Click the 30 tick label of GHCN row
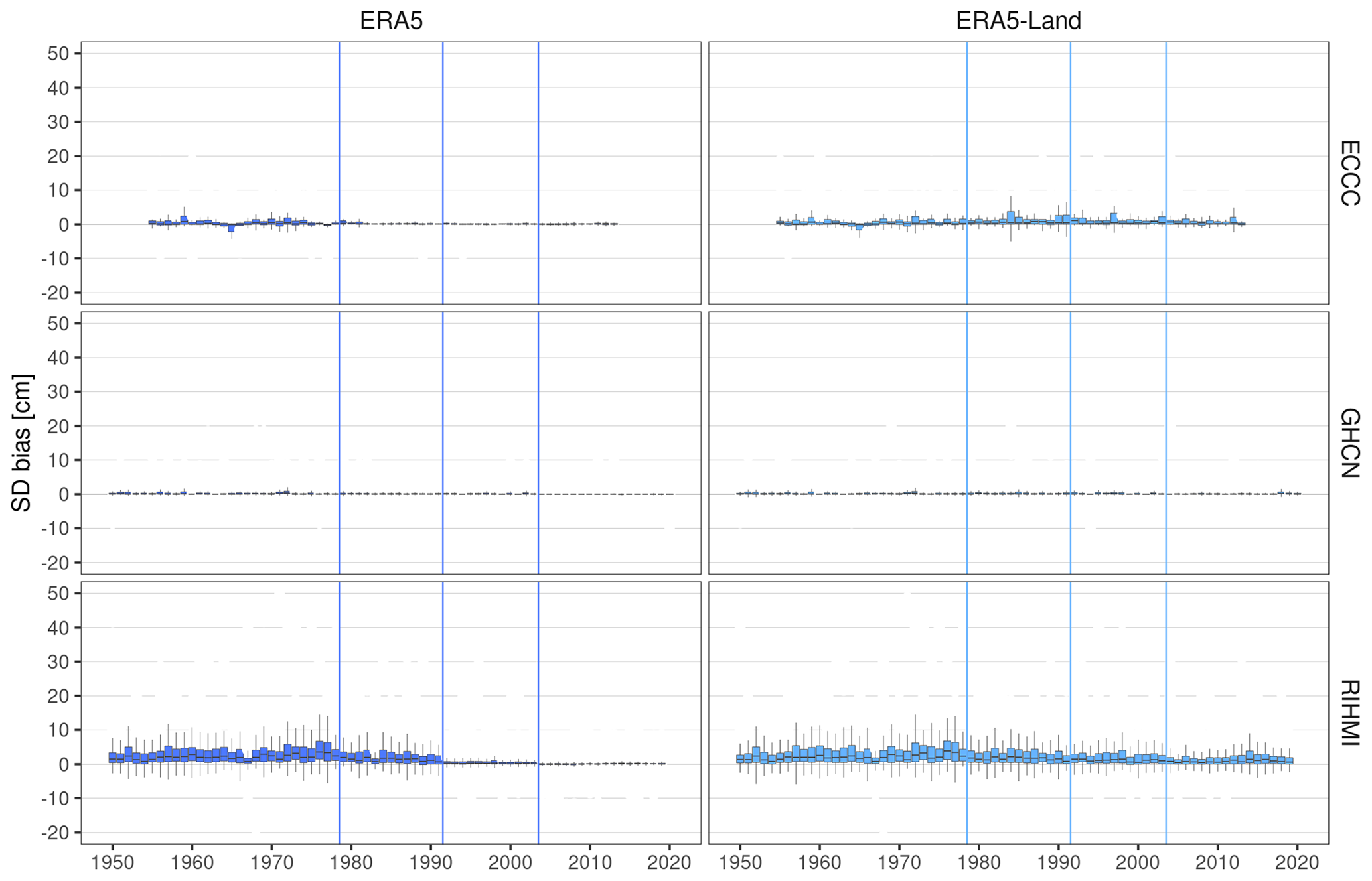The height and width of the screenshot is (881, 1372). (58, 392)
